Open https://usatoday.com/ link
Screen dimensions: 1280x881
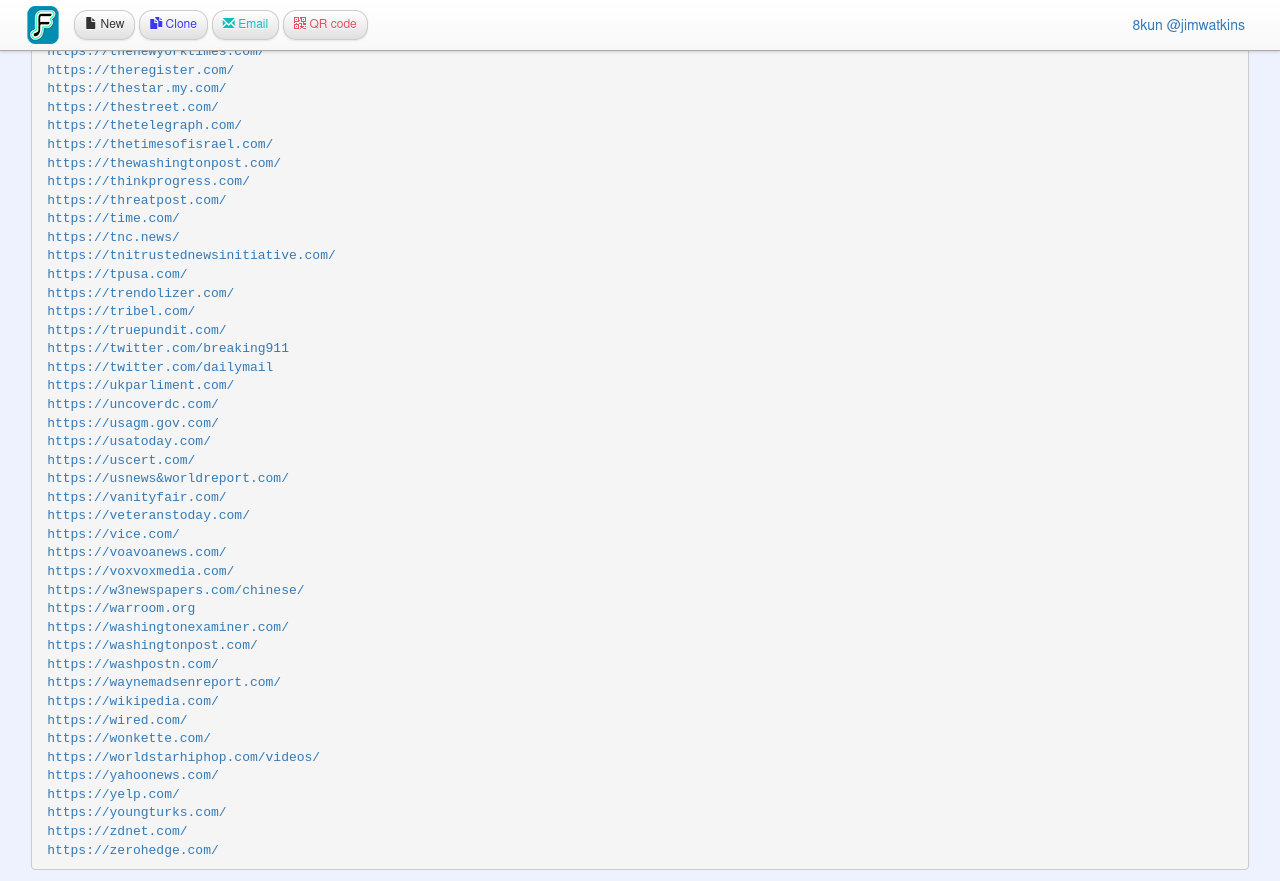point(129,441)
